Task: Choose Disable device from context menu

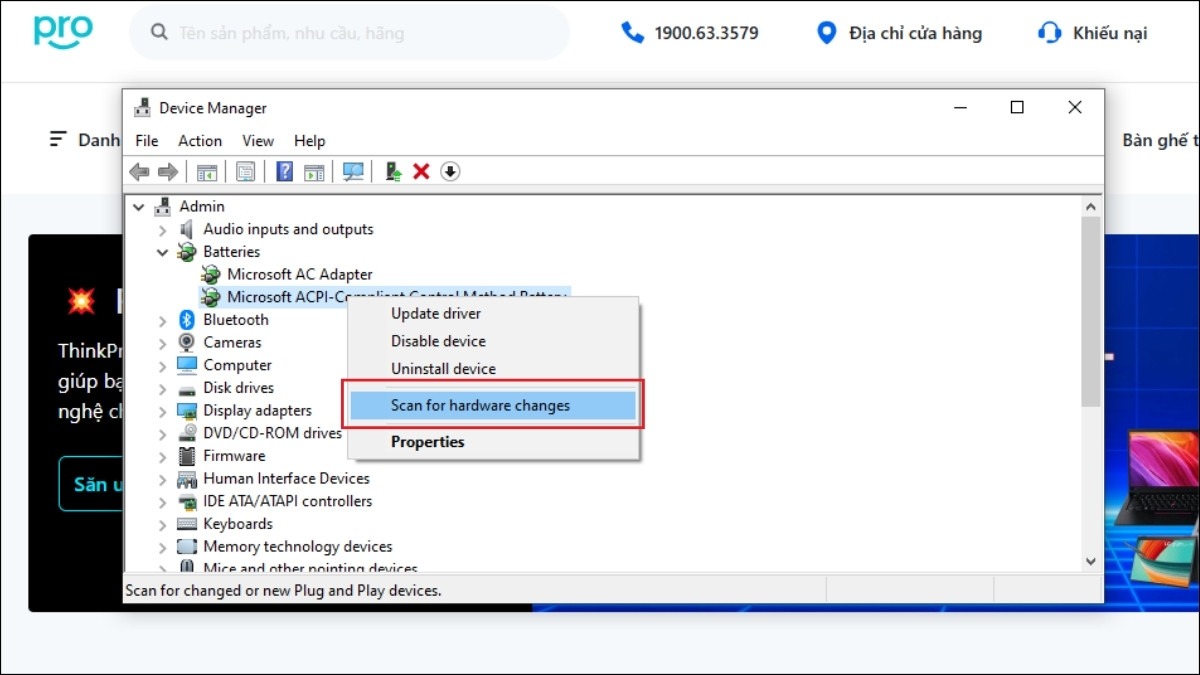Action: (492, 341)
